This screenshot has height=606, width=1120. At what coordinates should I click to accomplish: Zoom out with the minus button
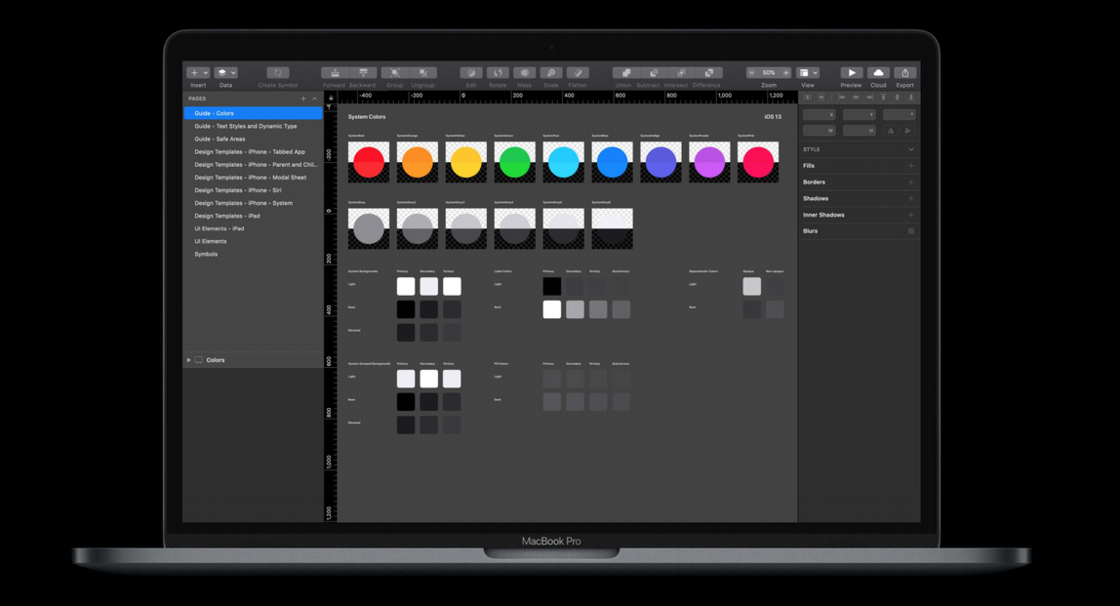(x=751, y=73)
